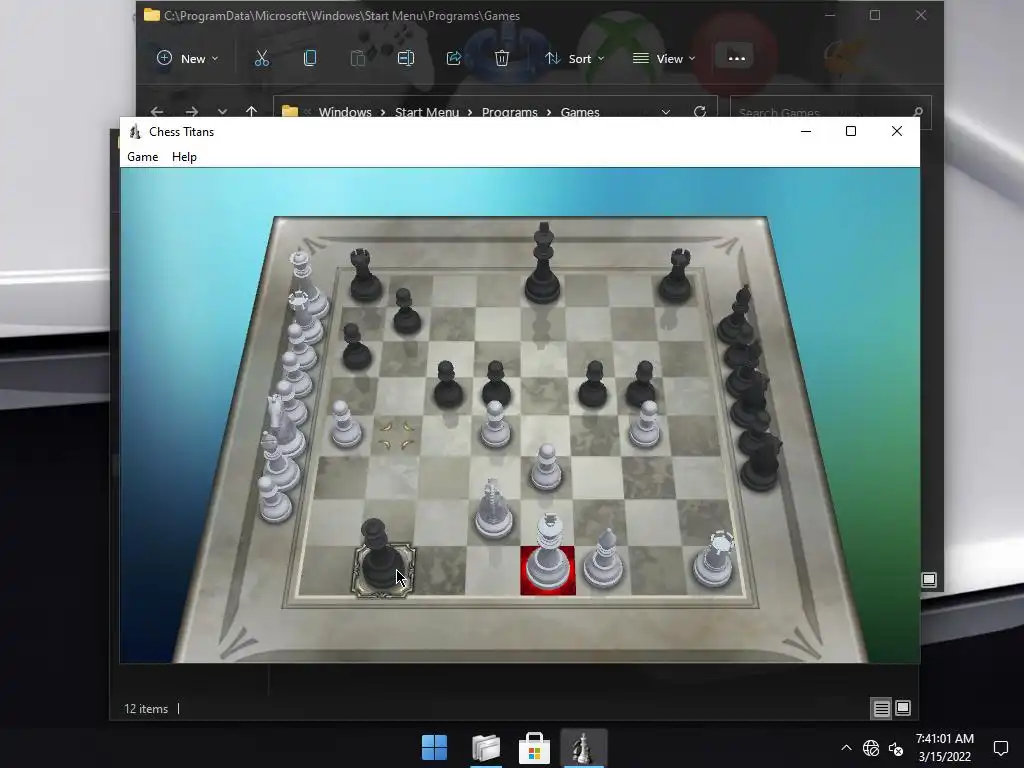Expand recent locations chevron in File Explorer

pyautogui.click(x=222, y=112)
